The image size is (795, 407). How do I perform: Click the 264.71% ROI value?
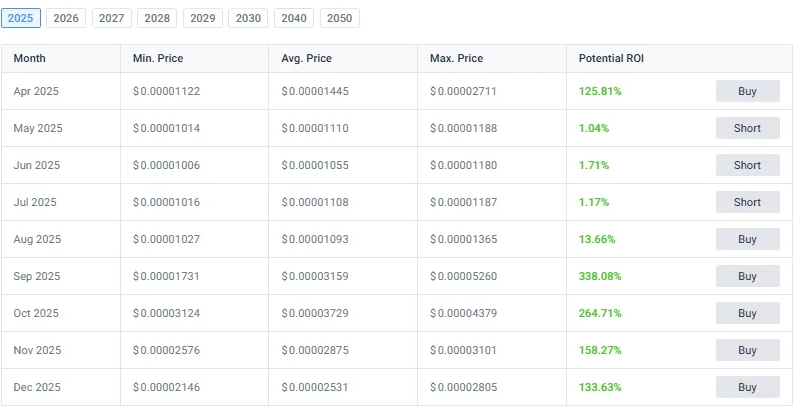click(600, 313)
